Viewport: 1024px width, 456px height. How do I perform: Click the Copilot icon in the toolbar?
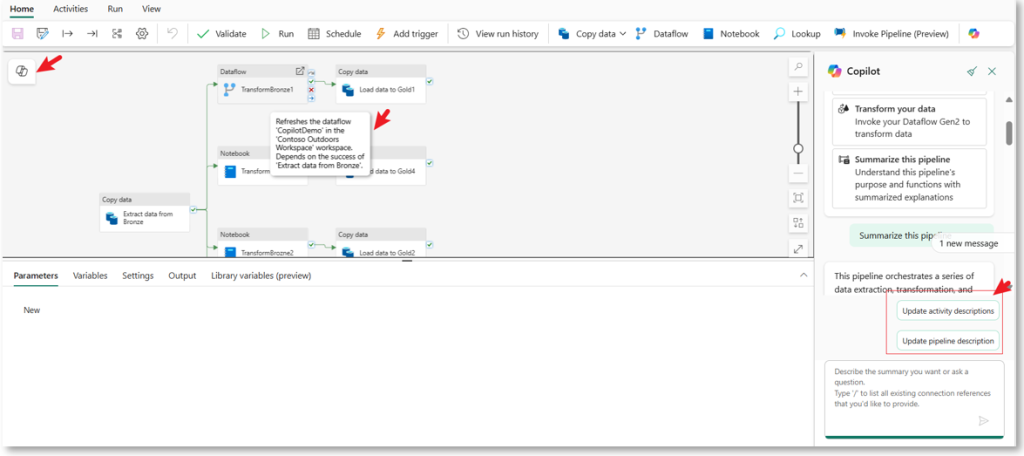pyautogui.click(x=974, y=33)
